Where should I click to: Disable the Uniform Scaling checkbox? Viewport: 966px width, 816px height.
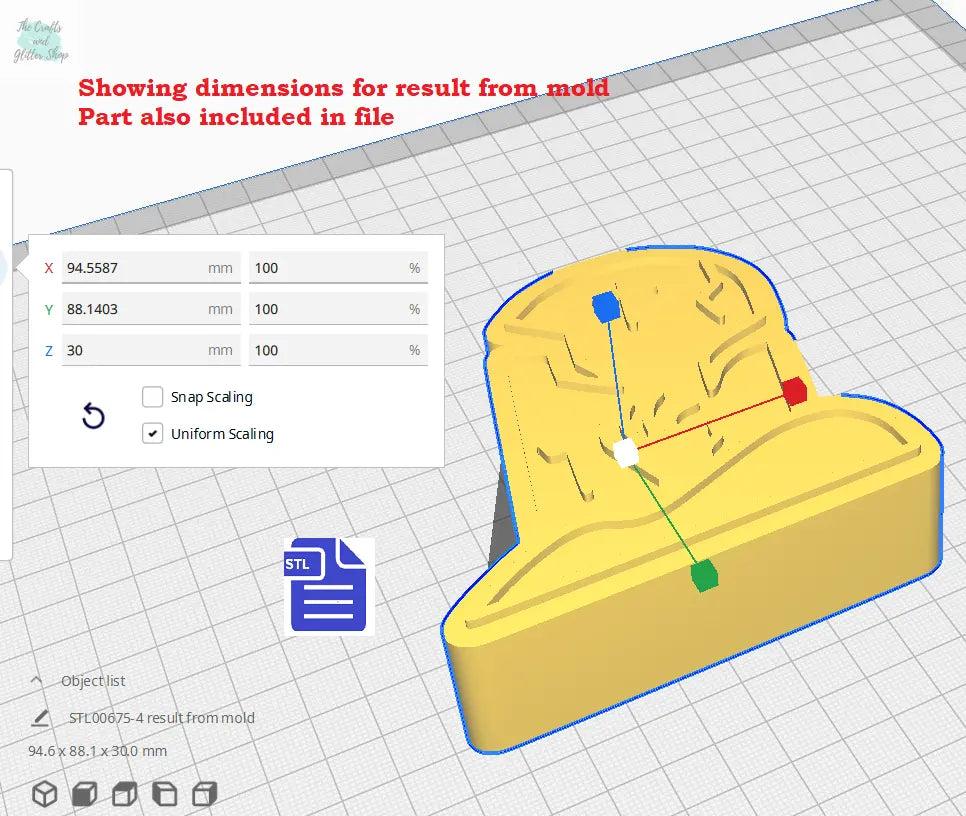(152, 434)
